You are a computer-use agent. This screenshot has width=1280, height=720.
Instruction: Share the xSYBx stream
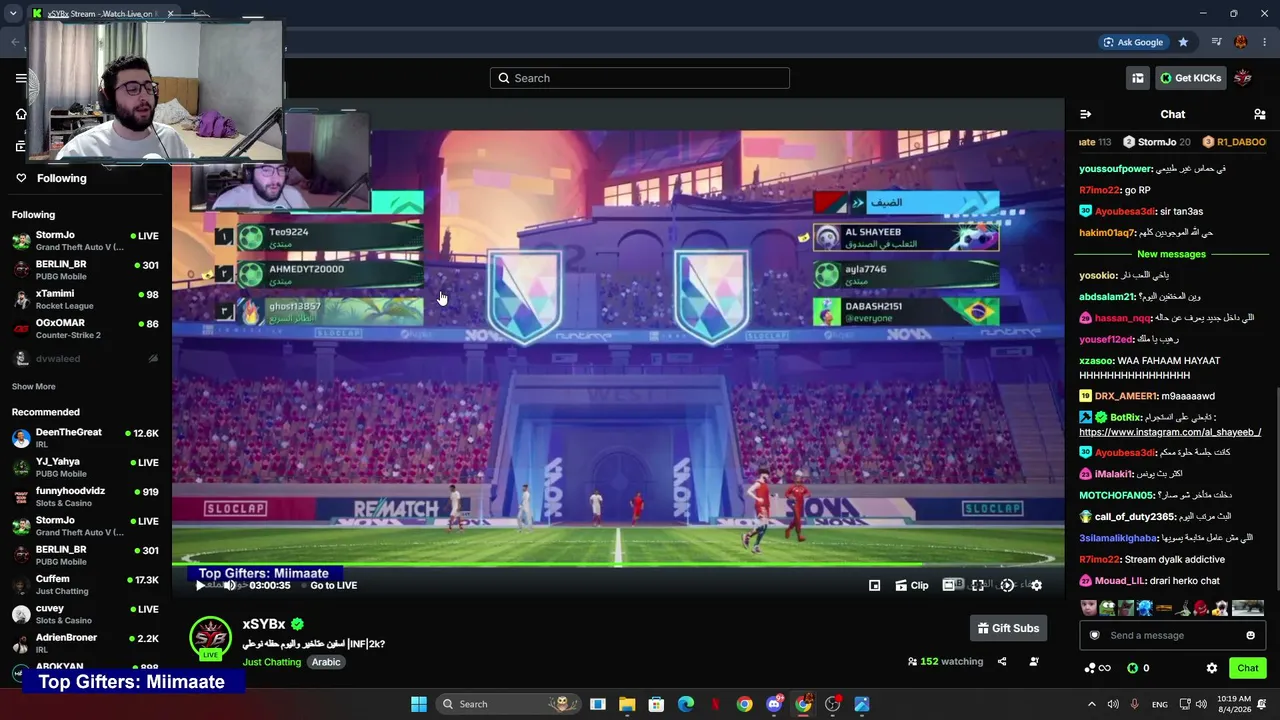click(x=1002, y=661)
